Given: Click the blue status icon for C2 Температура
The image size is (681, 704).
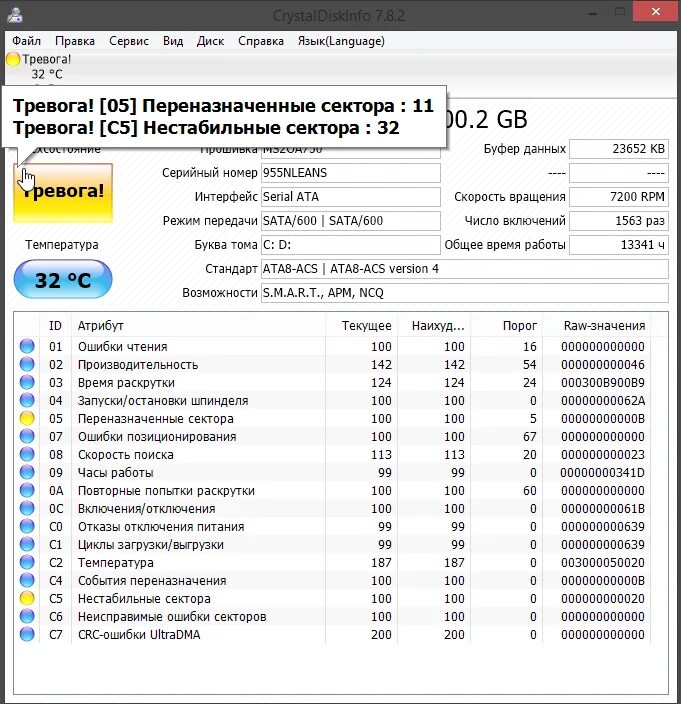Looking at the screenshot, I should (27, 562).
